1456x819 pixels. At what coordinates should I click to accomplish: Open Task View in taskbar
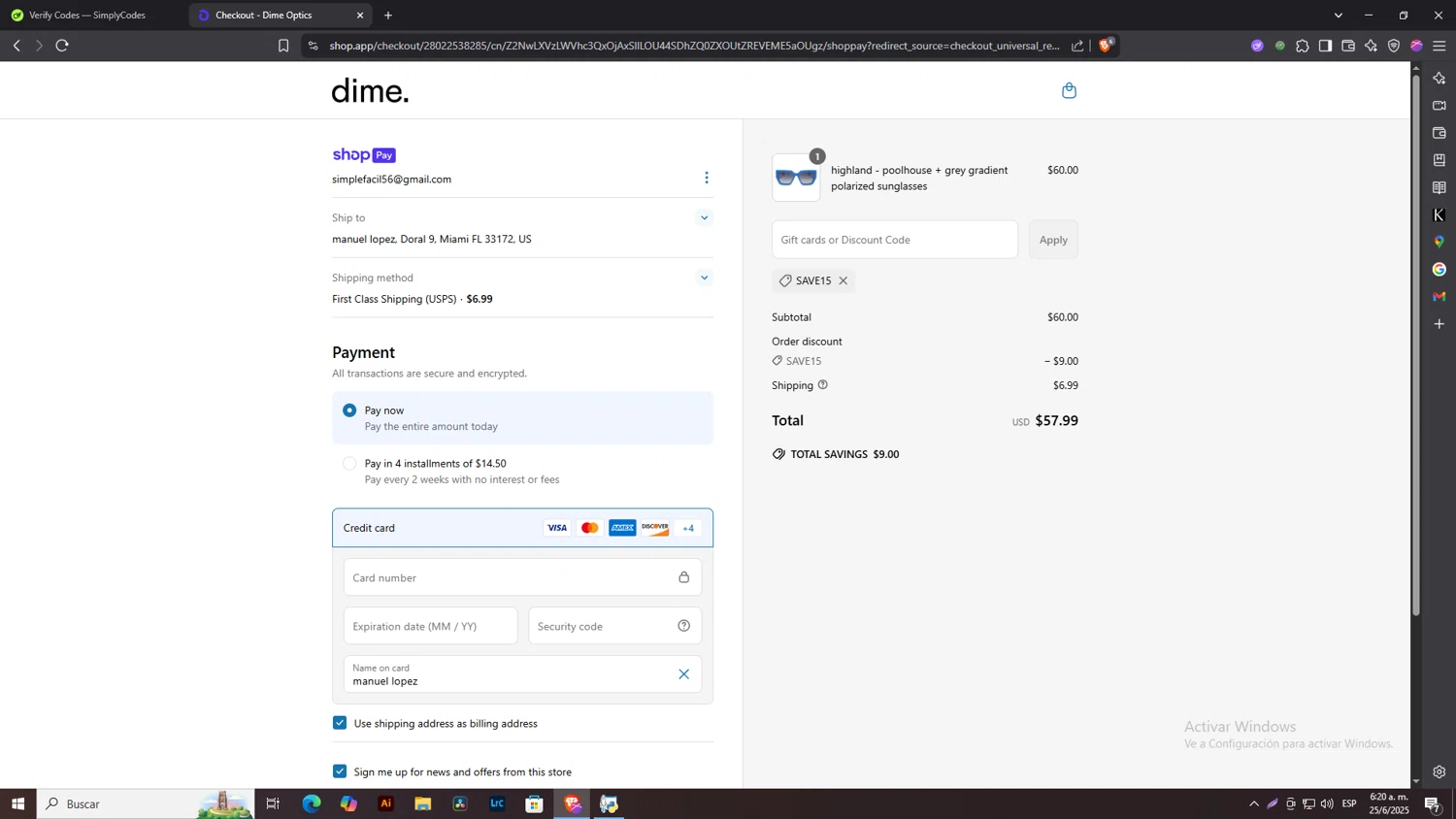click(273, 803)
